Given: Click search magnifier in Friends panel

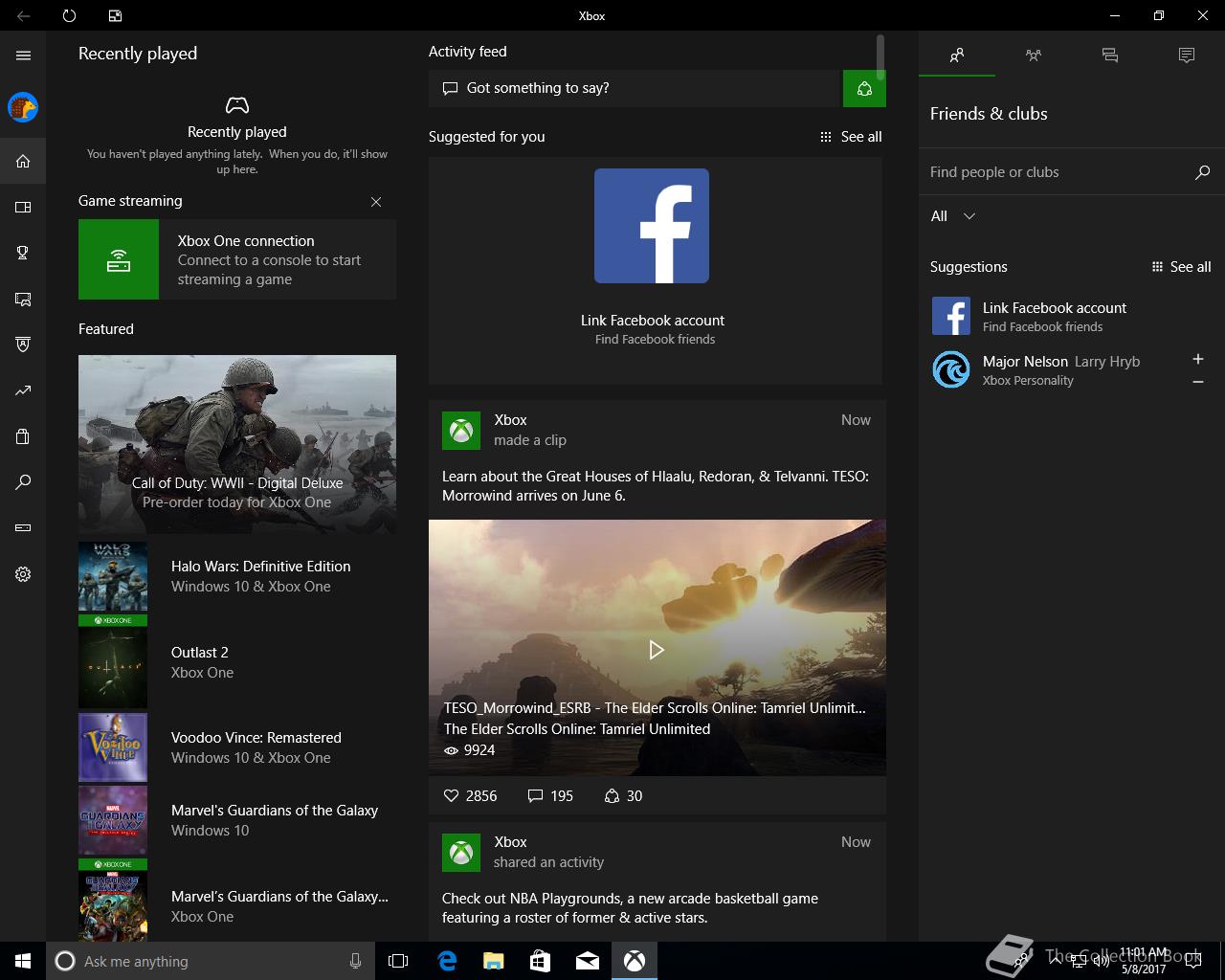Looking at the screenshot, I should pos(1203,172).
